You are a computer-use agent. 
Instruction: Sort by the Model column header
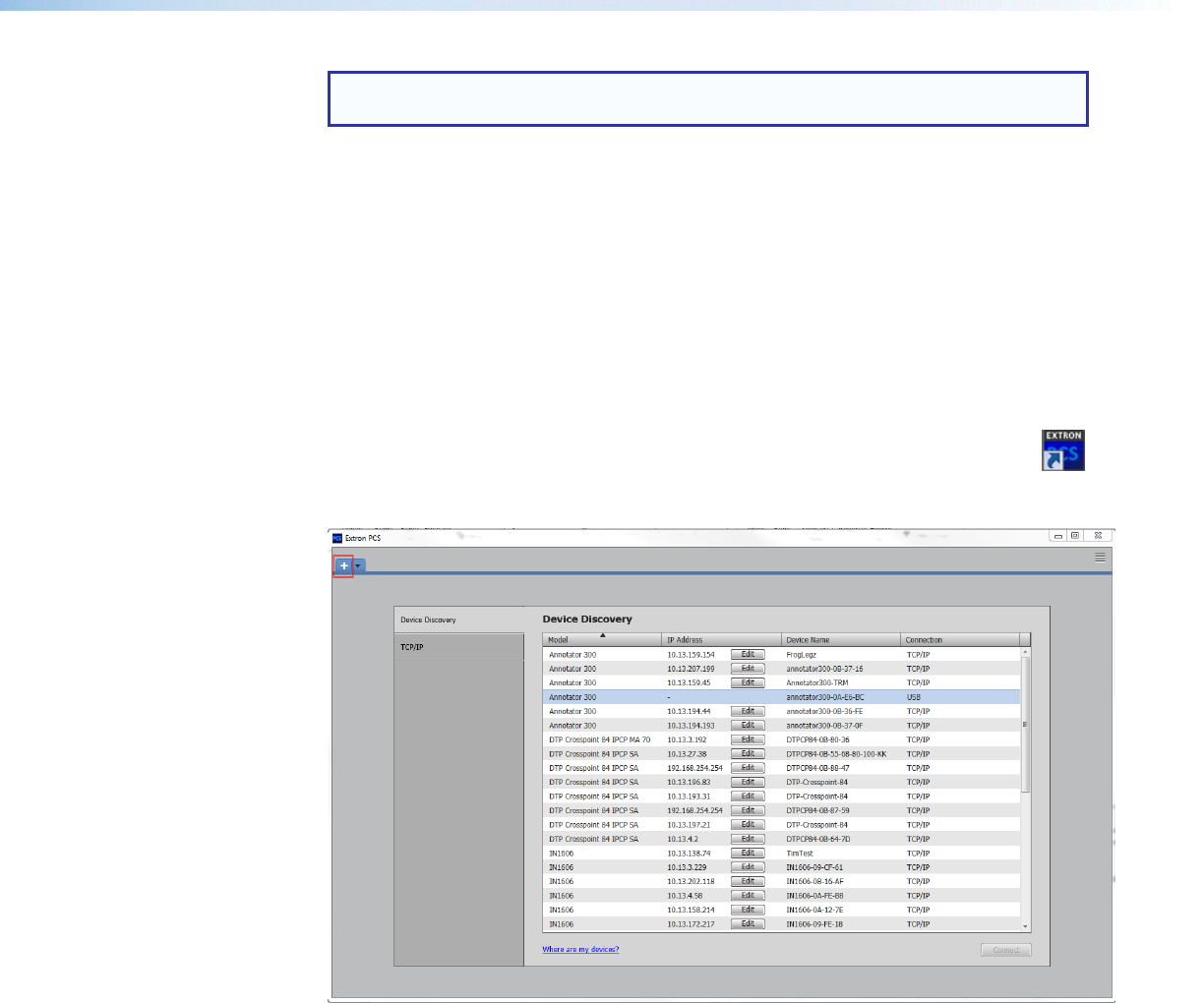point(602,640)
